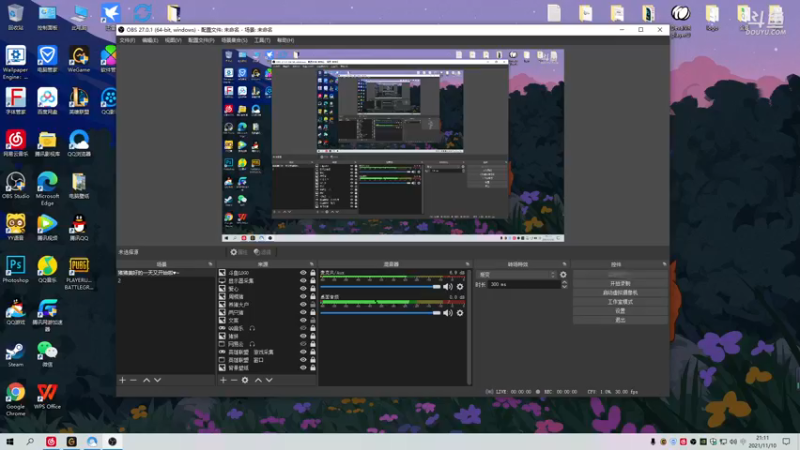Select the 英雄联盟 游戏采集 source row
The height and width of the screenshot is (450, 800).
click(267, 352)
